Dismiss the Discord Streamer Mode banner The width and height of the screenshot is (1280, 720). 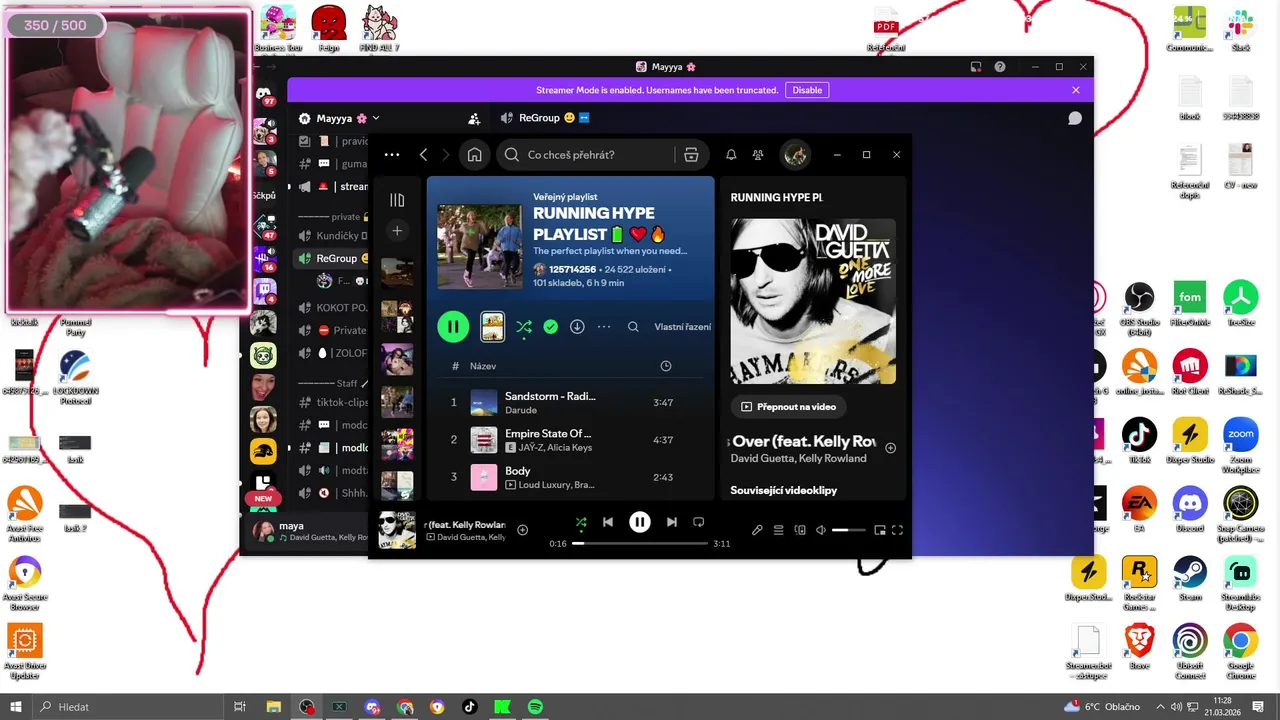(1076, 90)
